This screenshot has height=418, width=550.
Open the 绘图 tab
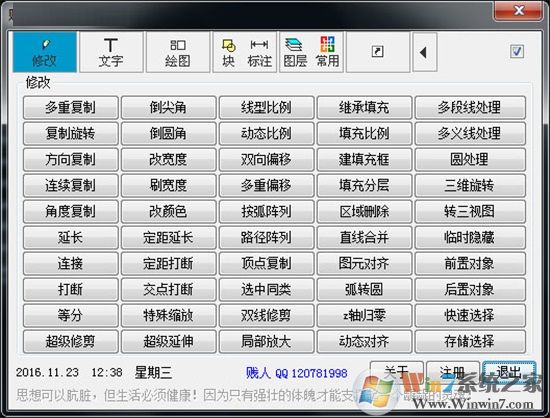click(178, 52)
